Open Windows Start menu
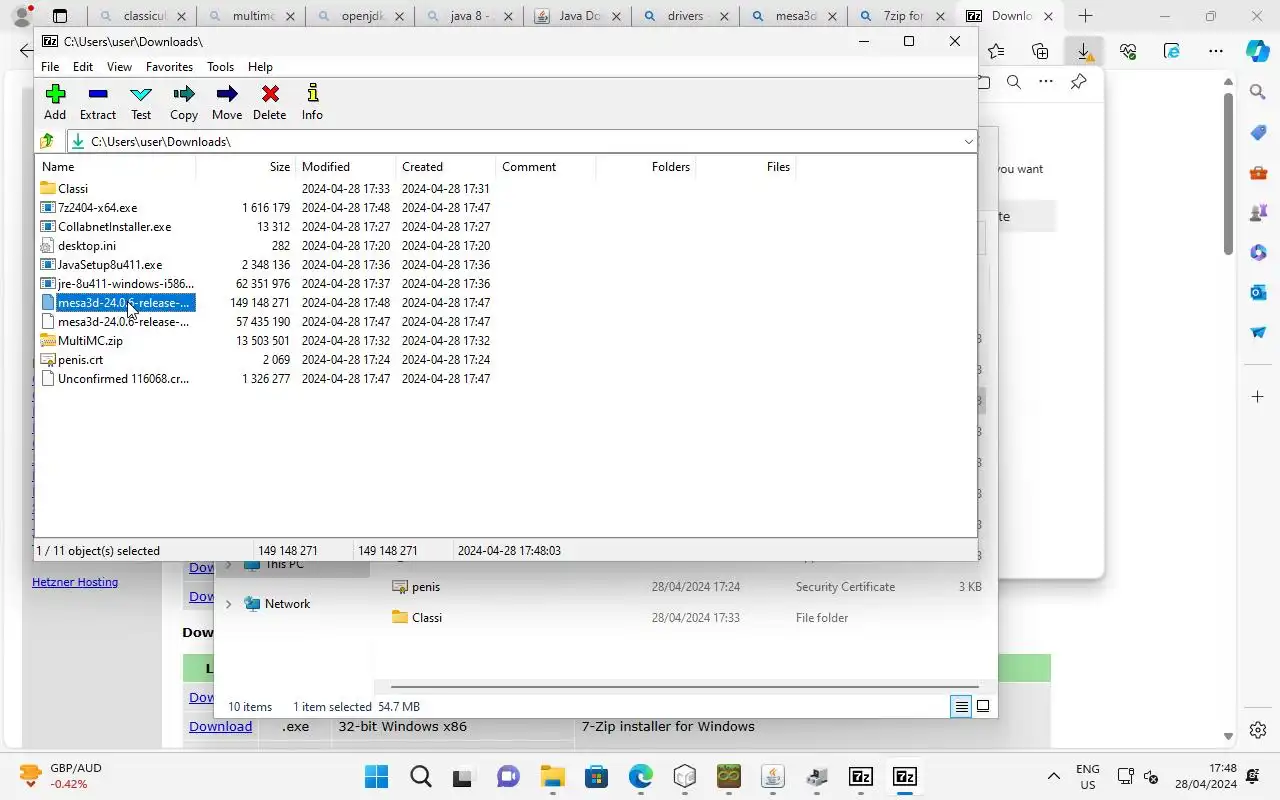The height and width of the screenshot is (800, 1280). click(376, 777)
